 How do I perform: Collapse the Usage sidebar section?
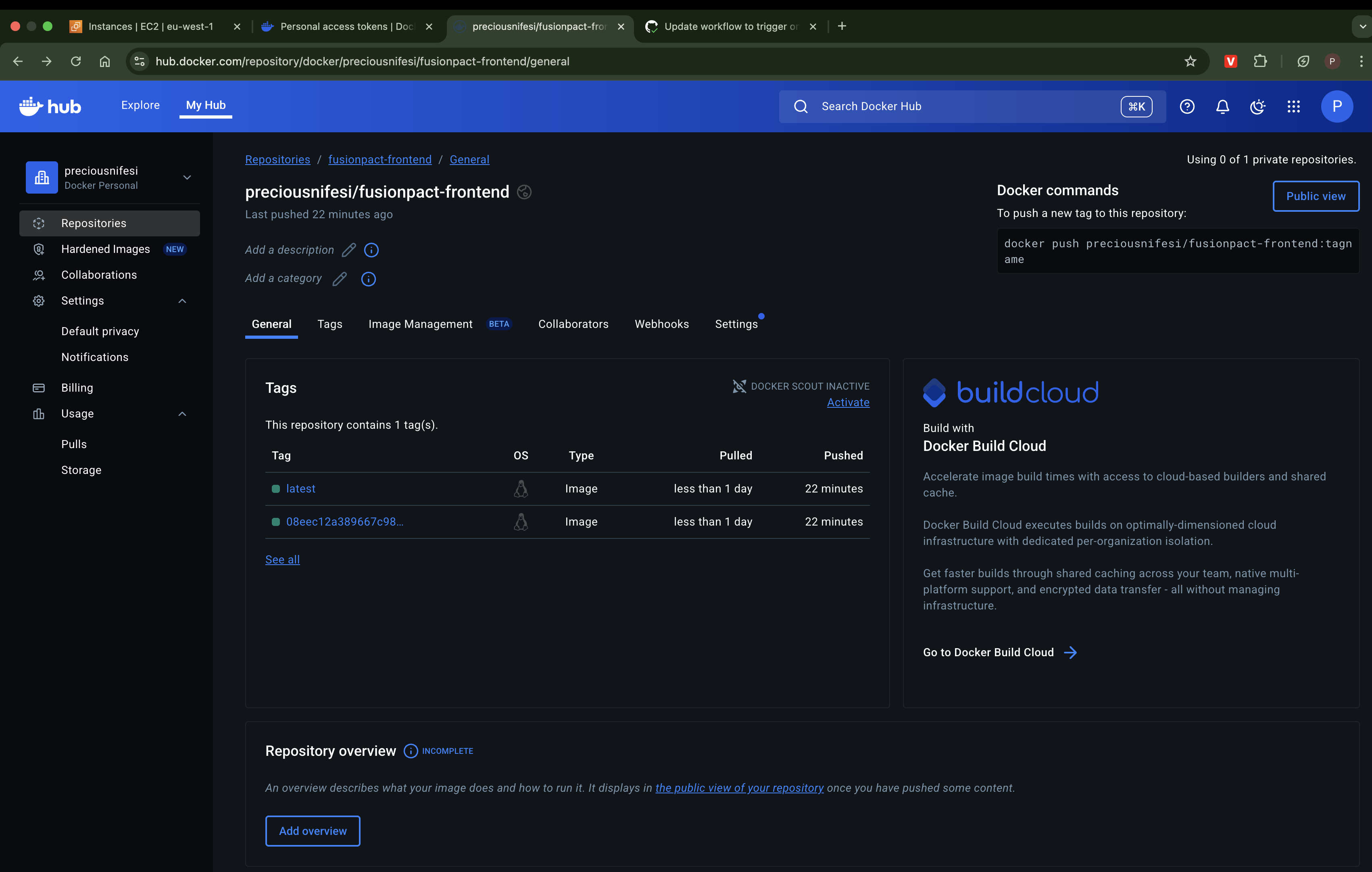click(182, 414)
